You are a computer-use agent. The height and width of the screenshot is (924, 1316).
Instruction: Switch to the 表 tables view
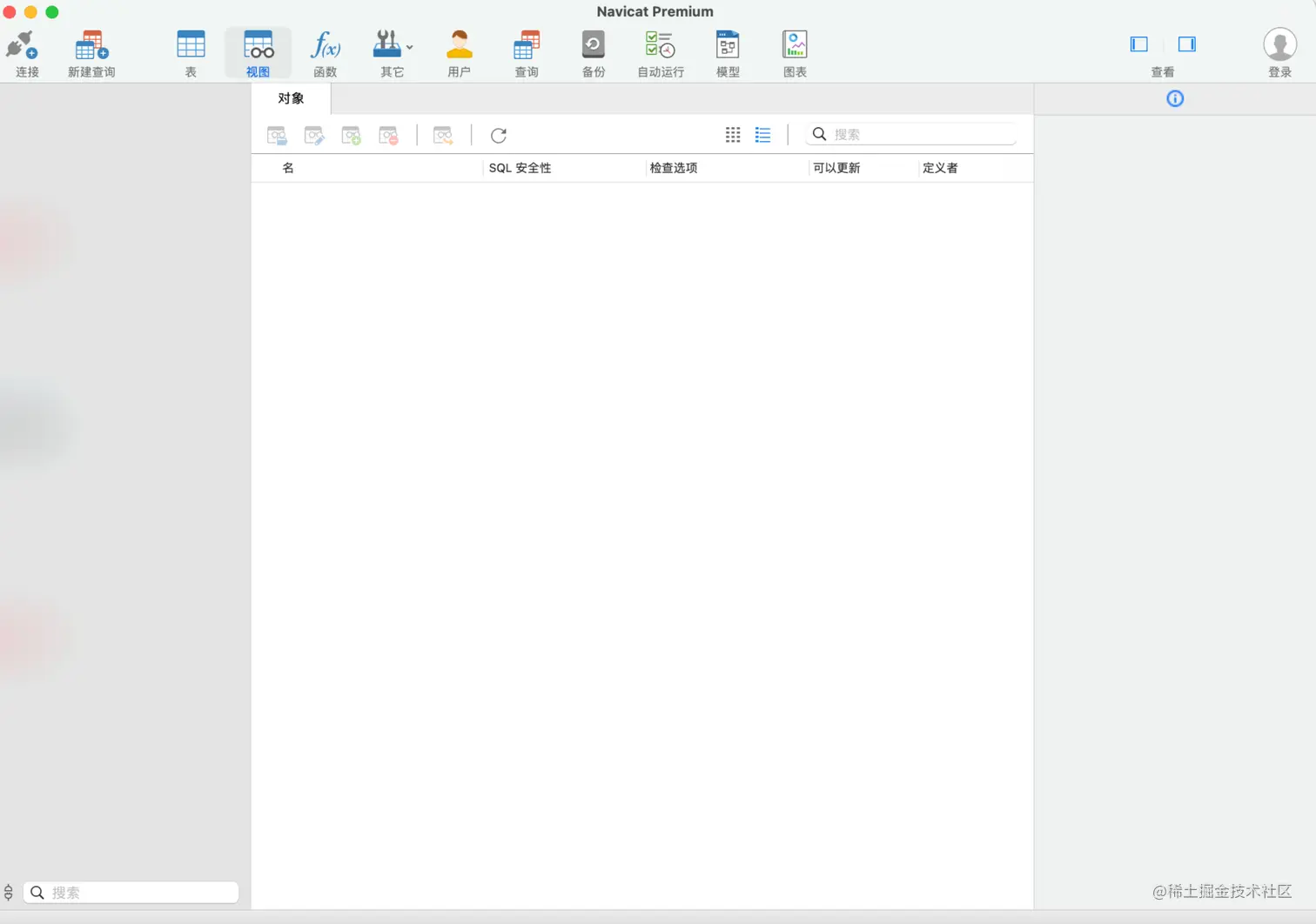(x=191, y=45)
